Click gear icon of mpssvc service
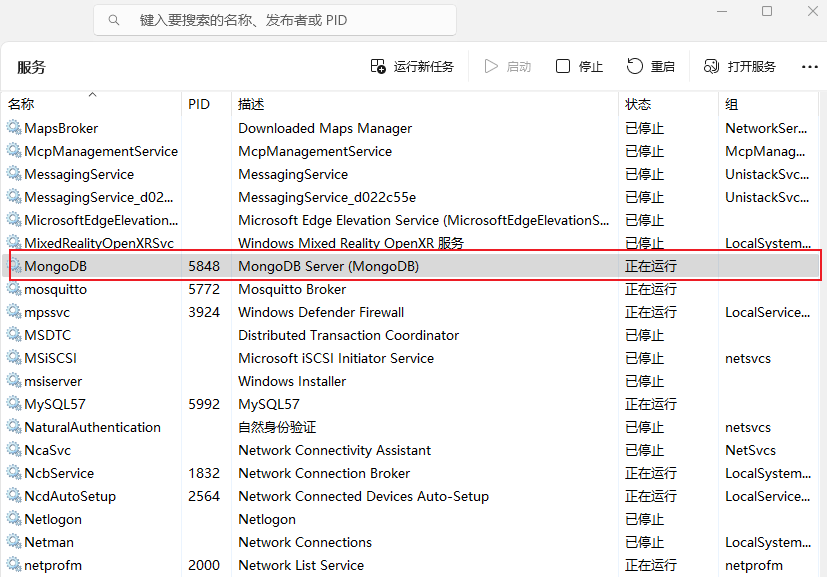 14,312
